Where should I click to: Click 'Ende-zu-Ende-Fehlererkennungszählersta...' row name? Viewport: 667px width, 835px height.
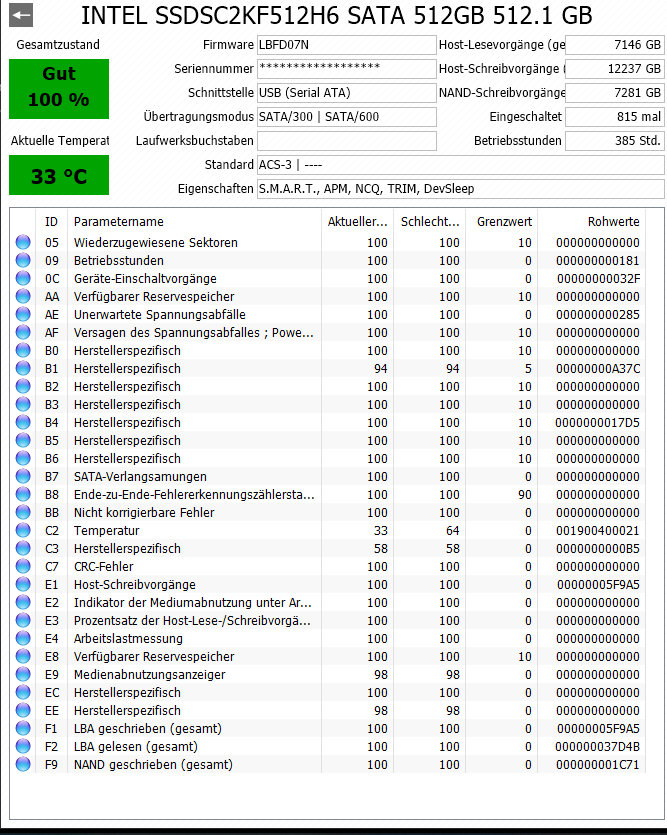[194, 494]
